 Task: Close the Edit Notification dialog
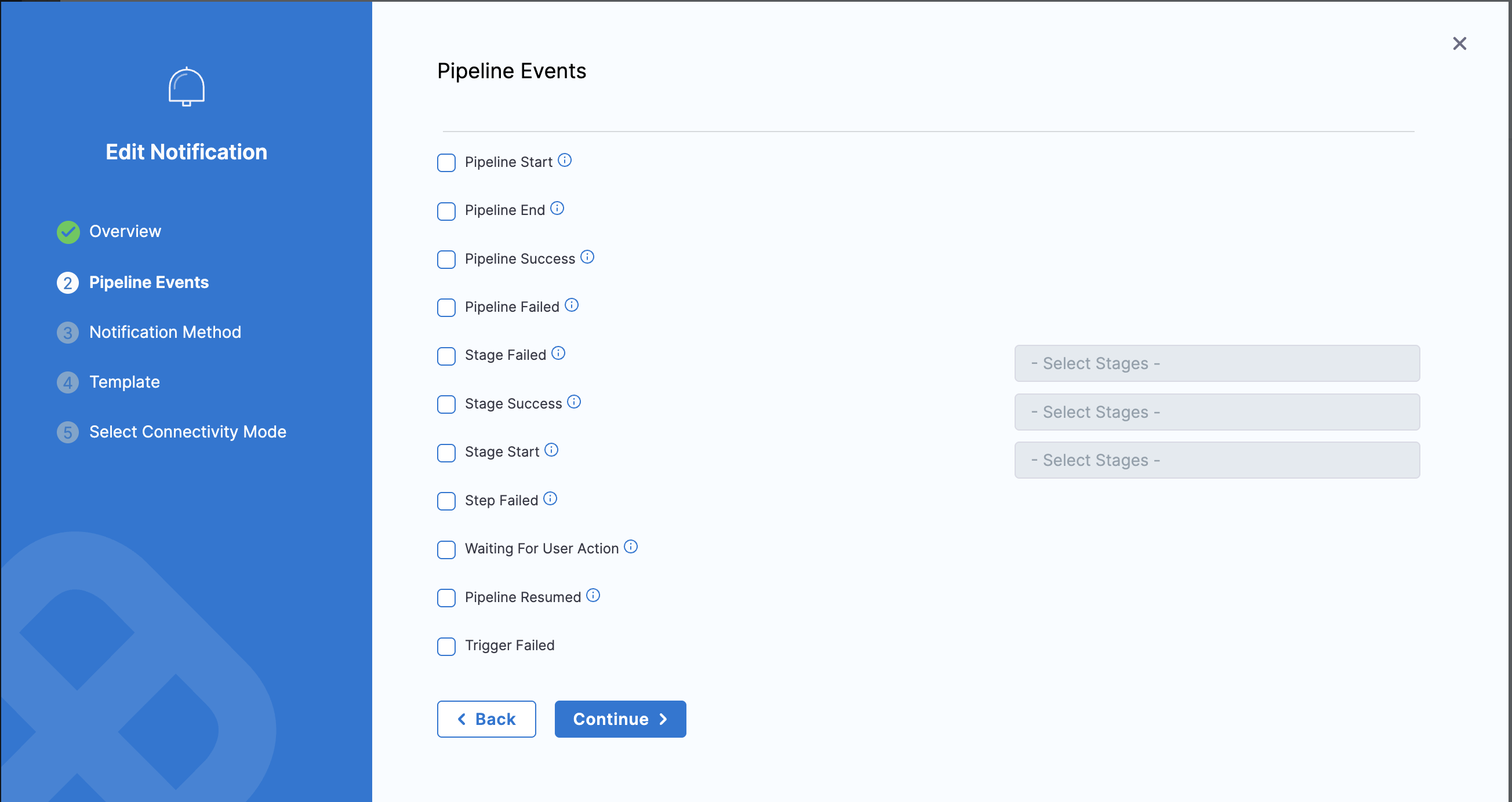point(1459,44)
